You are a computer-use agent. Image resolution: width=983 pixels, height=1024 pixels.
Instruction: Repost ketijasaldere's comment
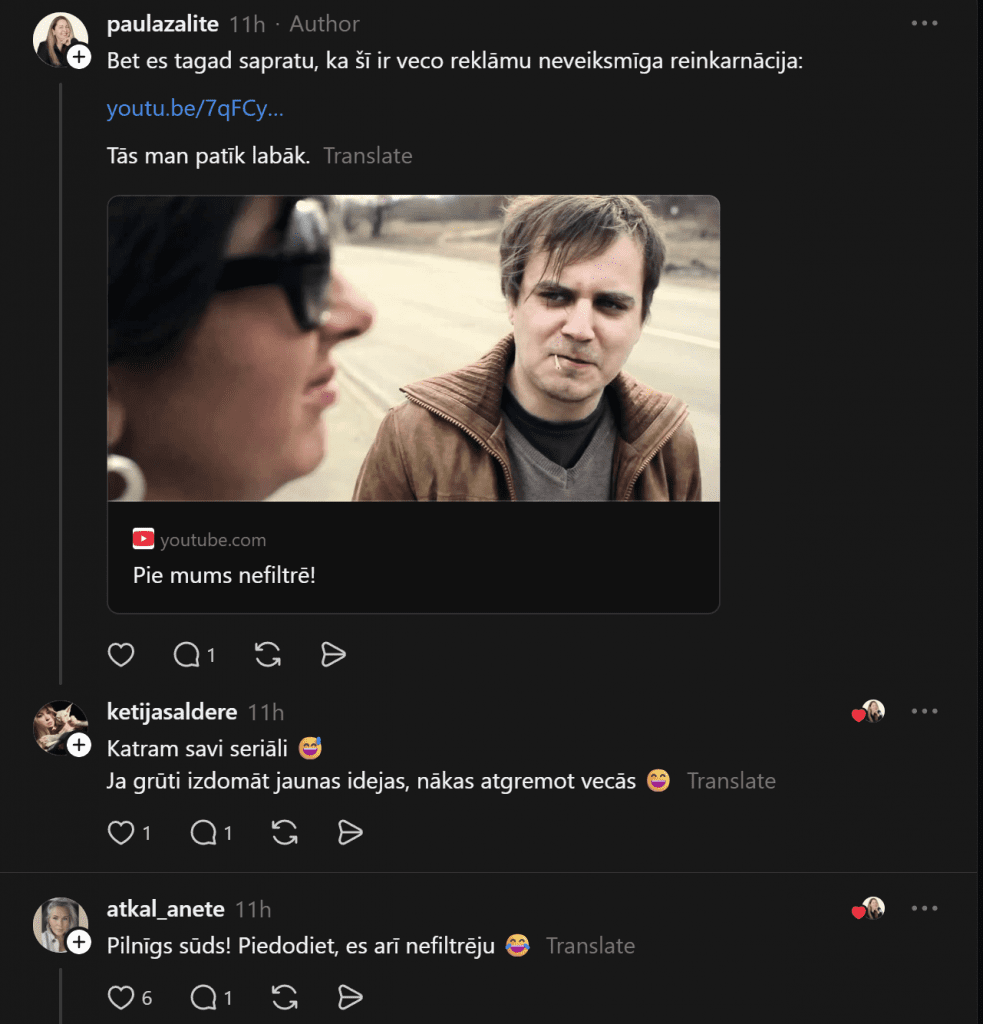[284, 833]
